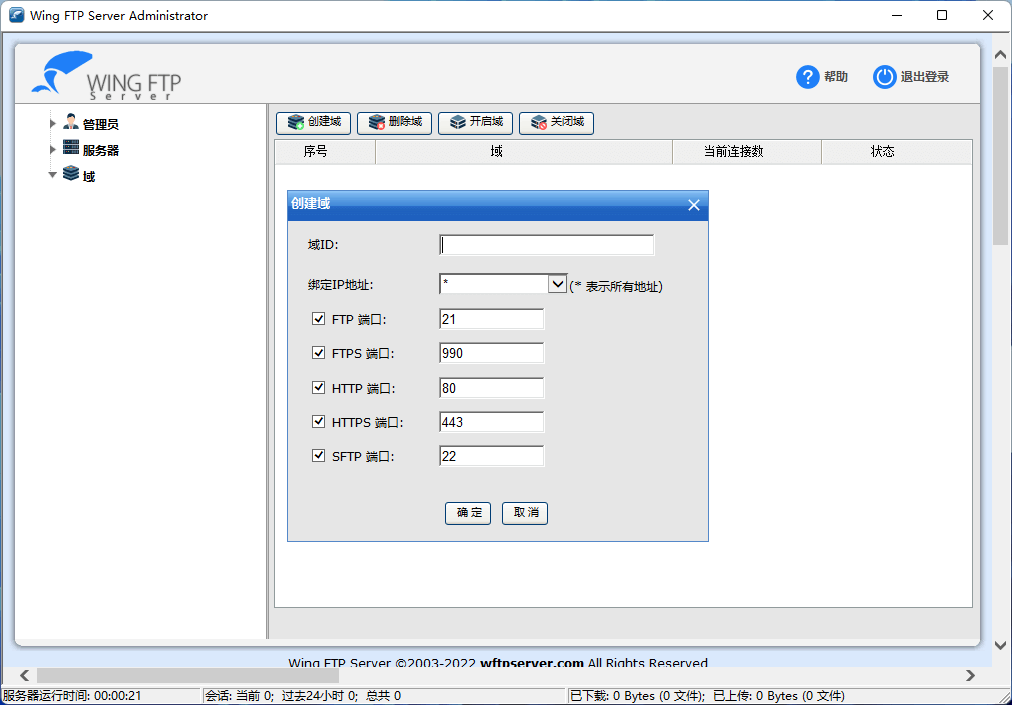Toggle the SFTP 端口 checkbox
Image resolution: width=1012 pixels, height=705 pixels.
pyautogui.click(x=318, y=455)
